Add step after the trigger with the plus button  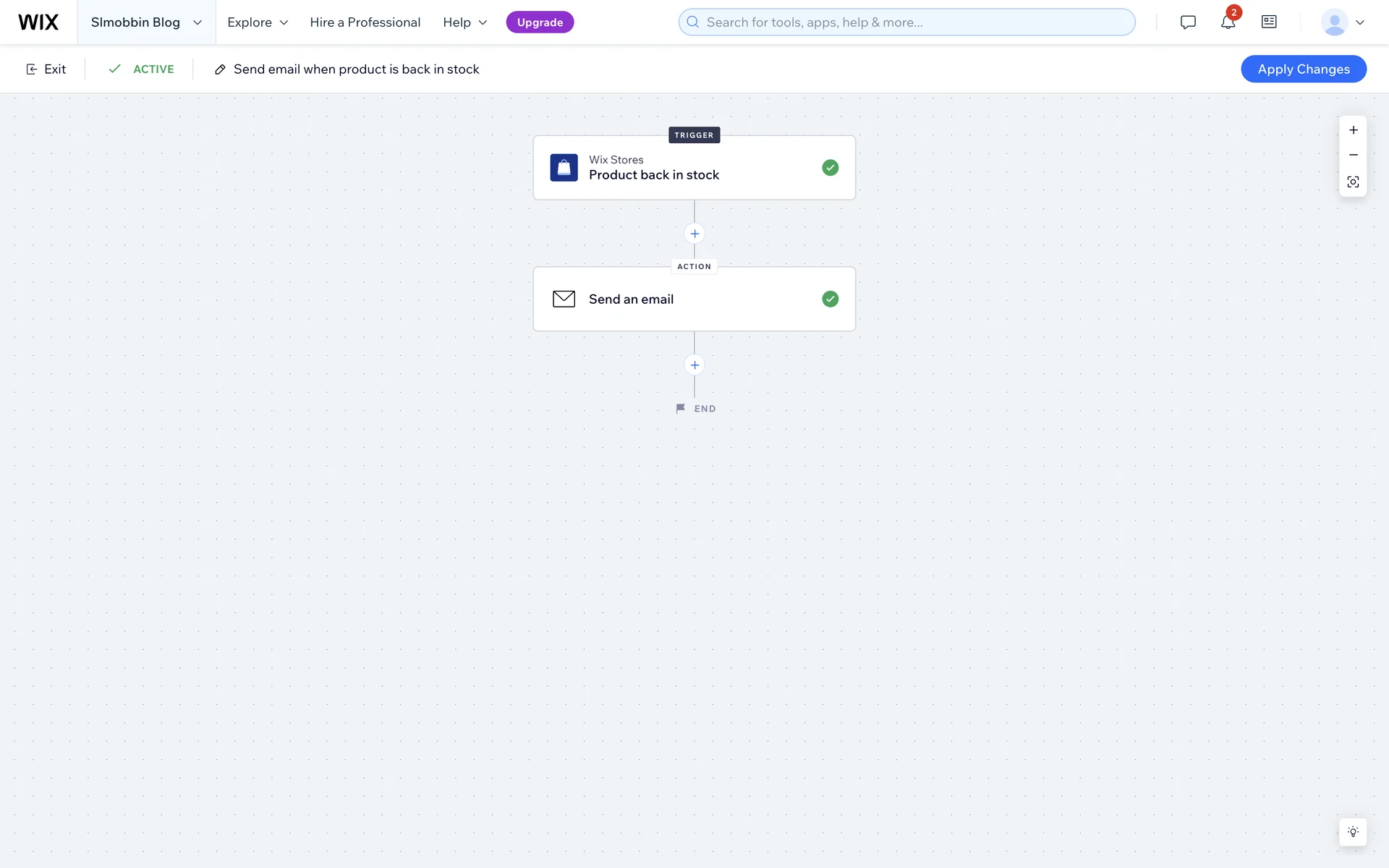[x=694, y=234]
